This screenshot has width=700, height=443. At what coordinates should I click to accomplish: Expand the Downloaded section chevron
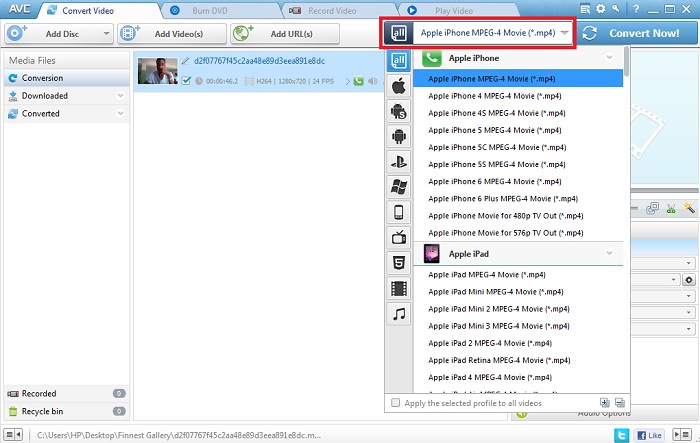[x=121, y=96]
